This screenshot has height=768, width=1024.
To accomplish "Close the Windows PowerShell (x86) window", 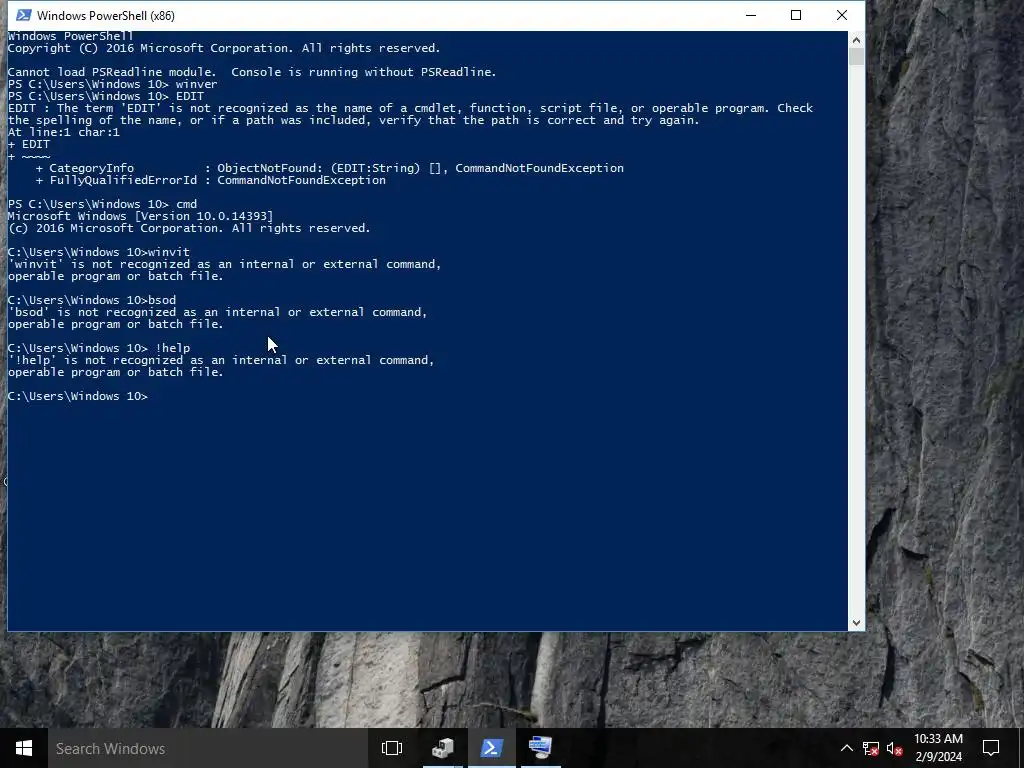I will click(842, 15).
